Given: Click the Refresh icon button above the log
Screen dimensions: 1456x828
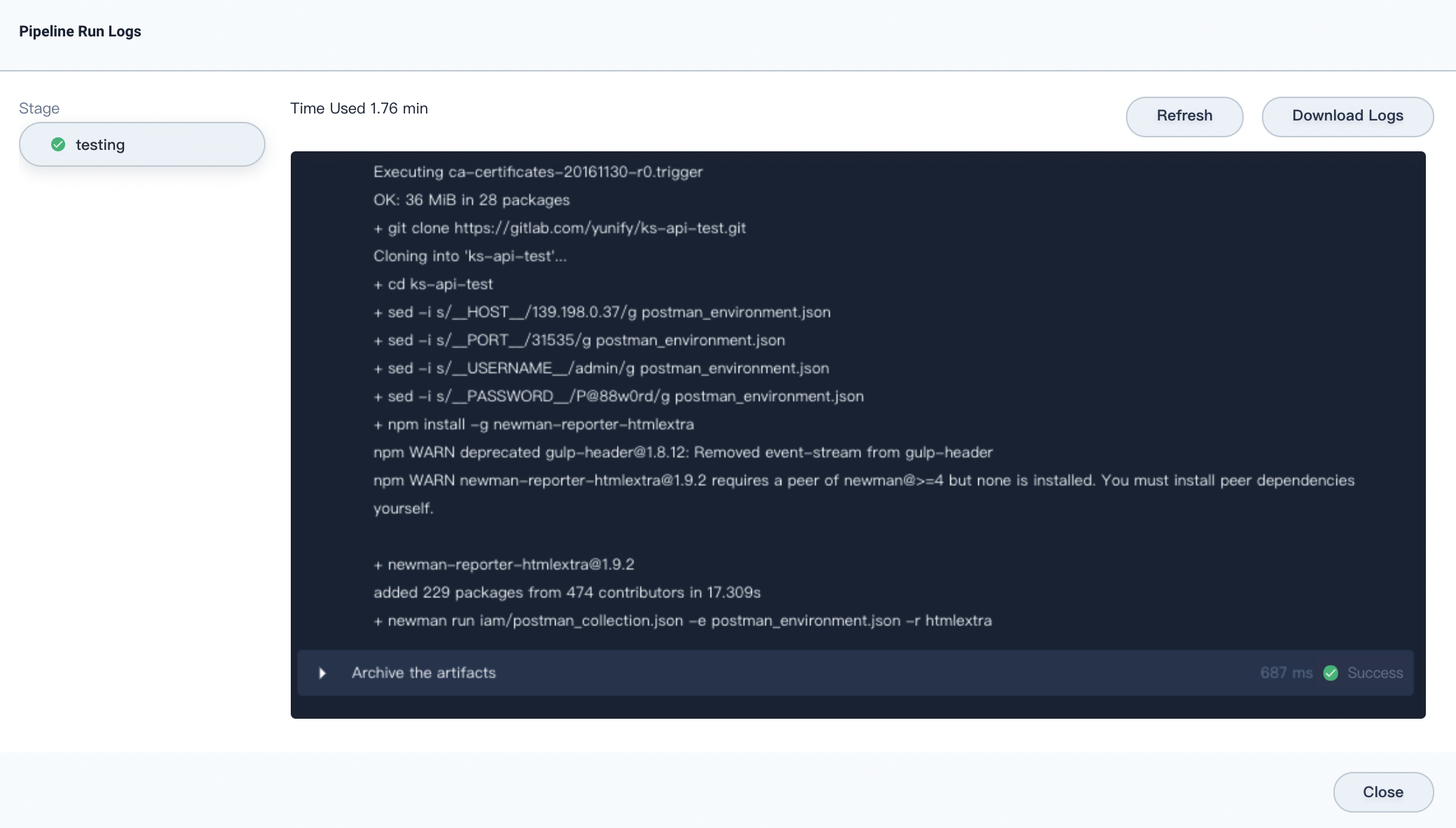Looking at the screenshot, I should tap(1183, 116).
